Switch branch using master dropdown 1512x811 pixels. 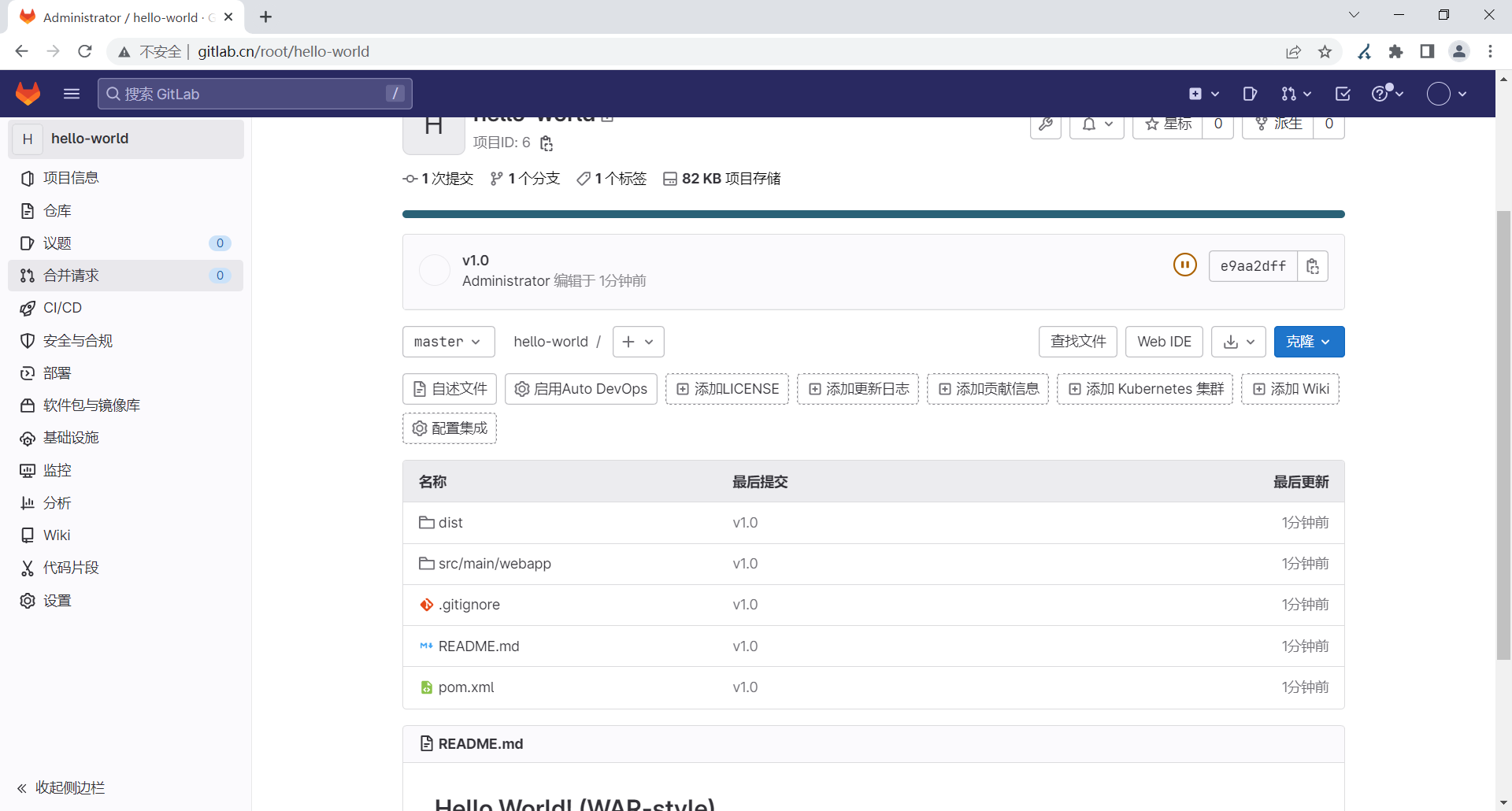pyautogui.click(x=449, y=342)
